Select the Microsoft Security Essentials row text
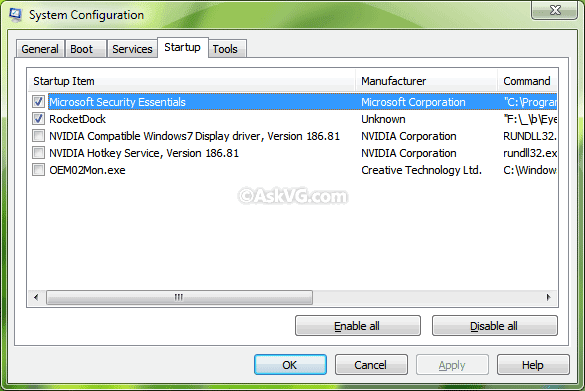 pos(118,102)
